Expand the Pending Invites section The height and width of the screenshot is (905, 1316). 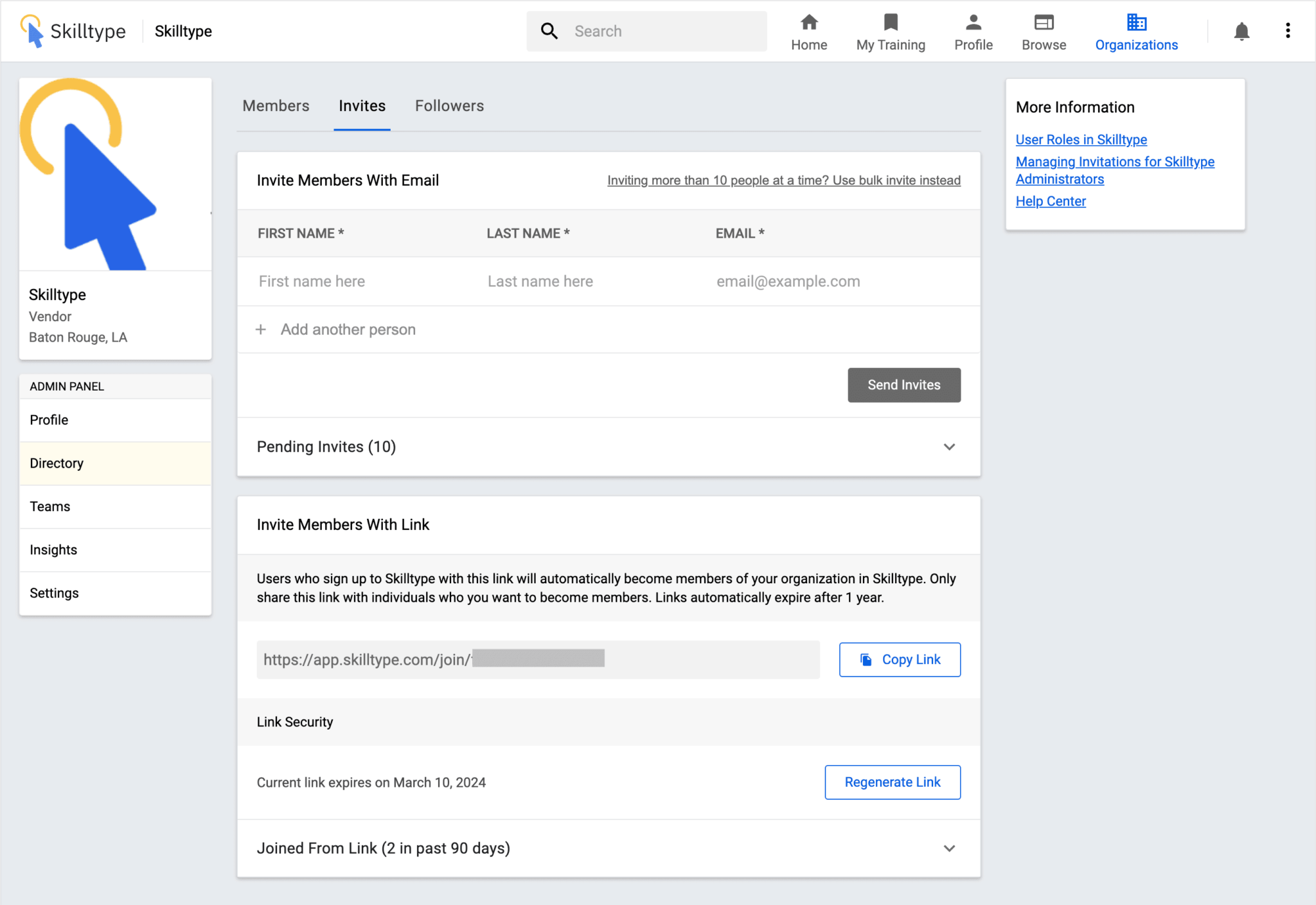pyautogui.click(x=949, y=447)
